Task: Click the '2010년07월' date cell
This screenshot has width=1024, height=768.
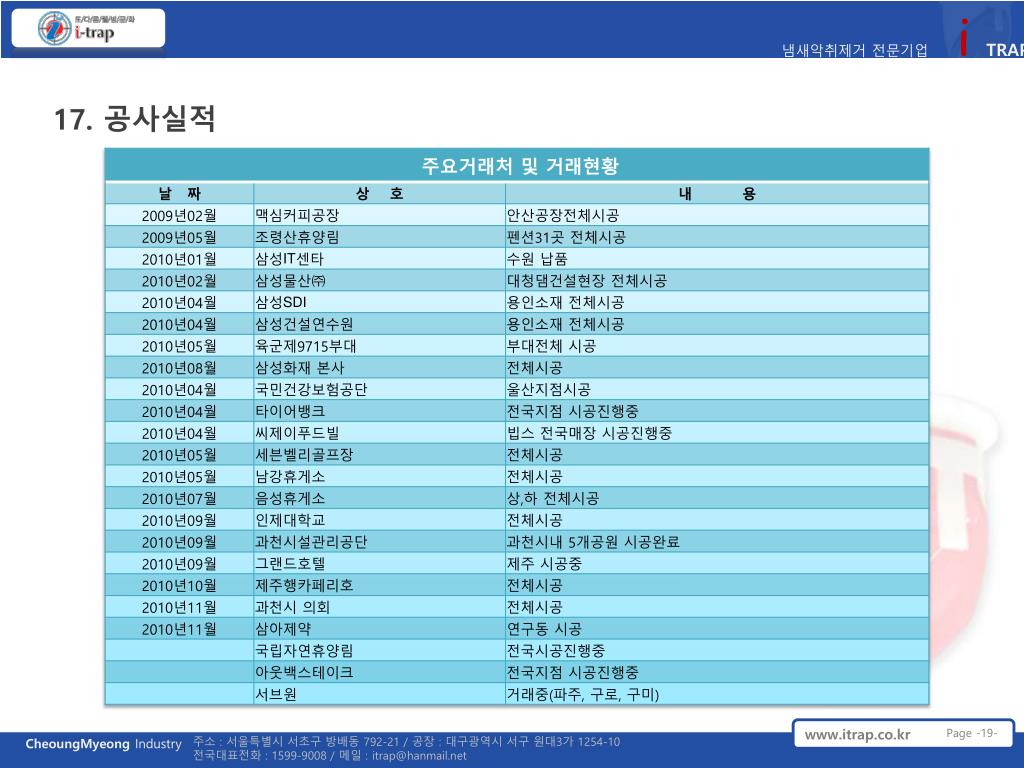Action: (x=179, y=498)
